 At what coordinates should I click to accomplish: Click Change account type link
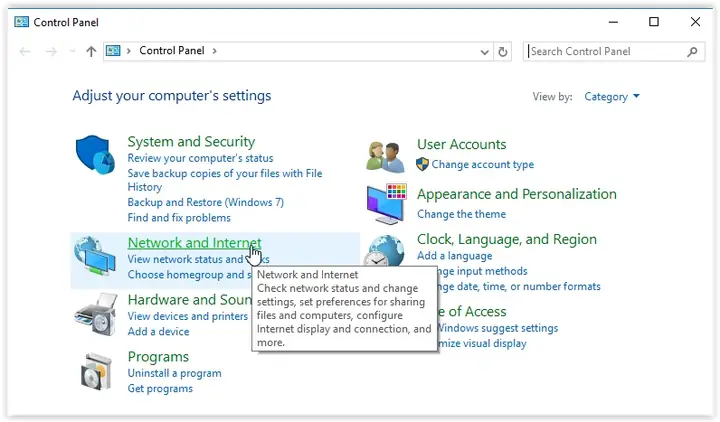(x=483, y=164)
